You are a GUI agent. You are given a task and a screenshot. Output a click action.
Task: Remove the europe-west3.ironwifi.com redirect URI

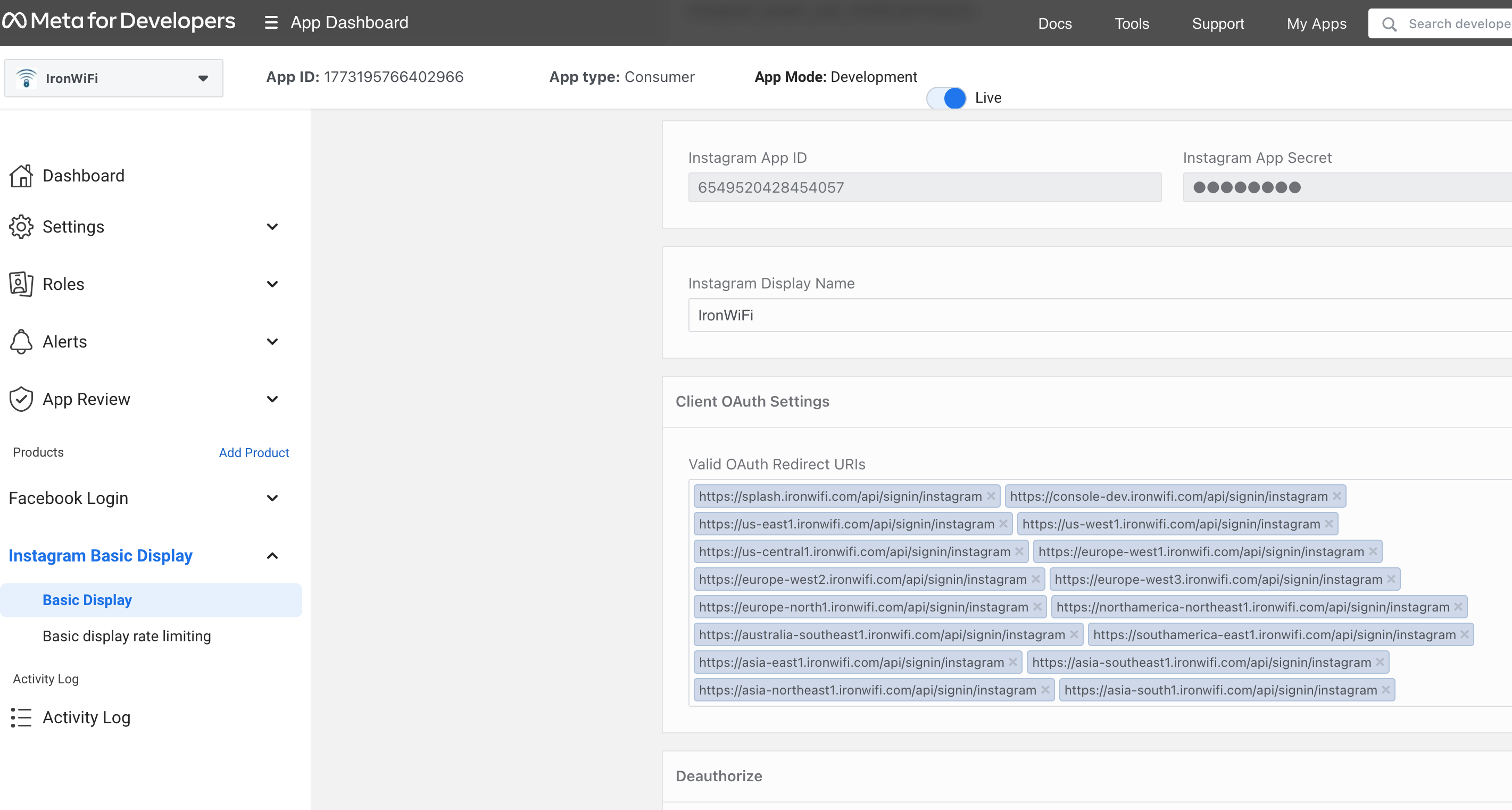point(1391,578)
